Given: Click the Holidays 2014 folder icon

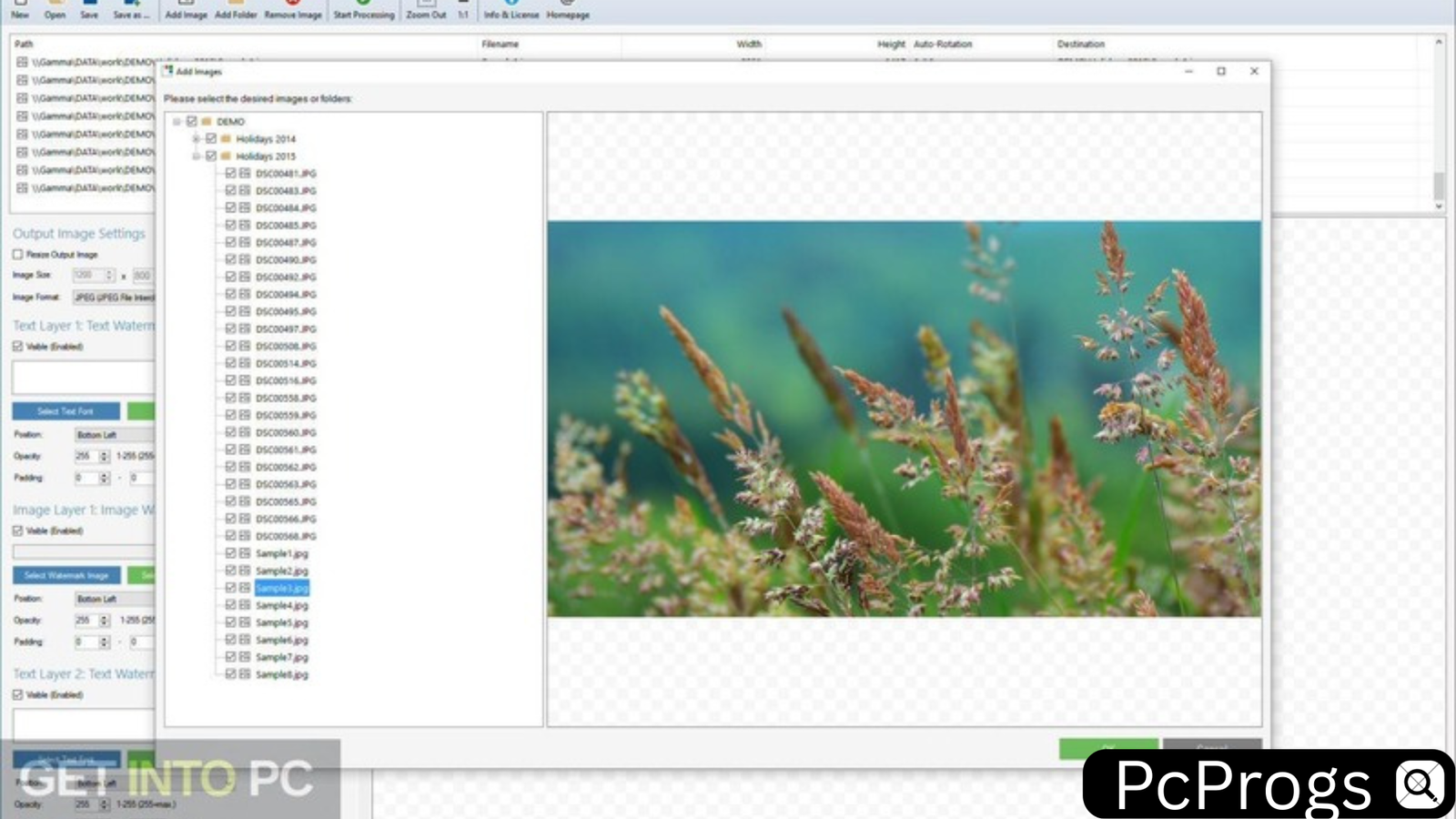Looking at the screenshot, I should 226,138.
